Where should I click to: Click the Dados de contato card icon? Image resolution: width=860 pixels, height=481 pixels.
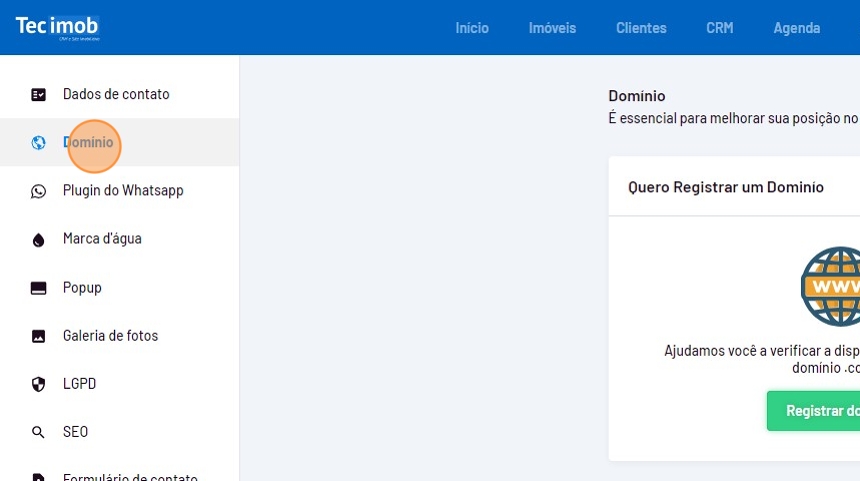(39, 95)
